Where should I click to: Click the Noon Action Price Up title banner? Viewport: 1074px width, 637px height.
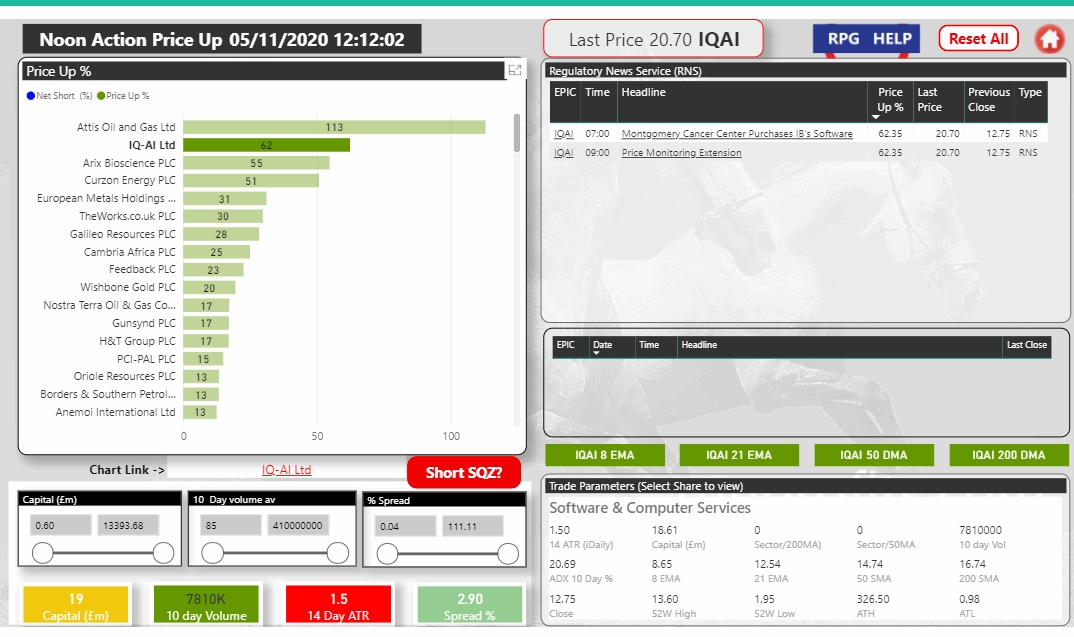(x=222, y=39)
